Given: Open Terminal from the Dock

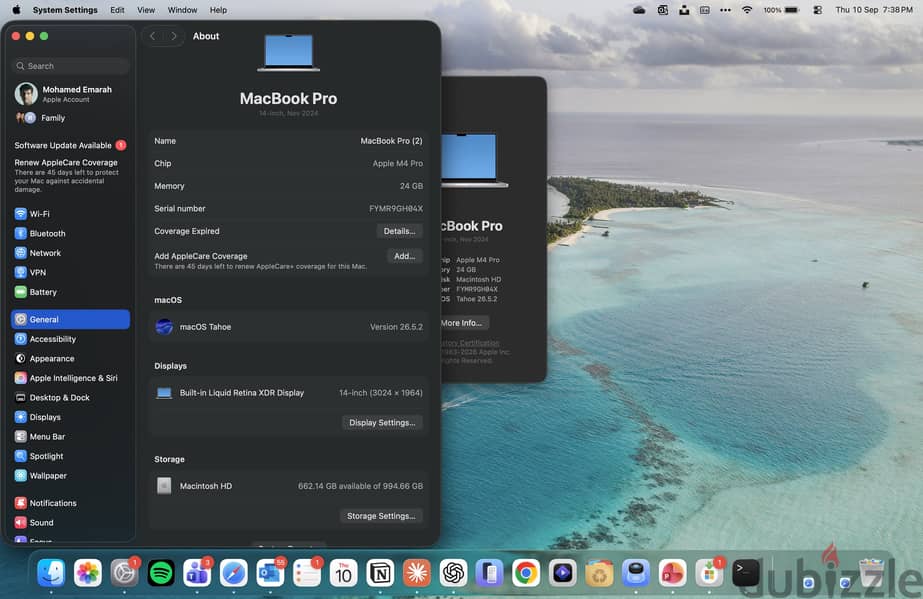Looking at the screenshot, I should [745, 573].
